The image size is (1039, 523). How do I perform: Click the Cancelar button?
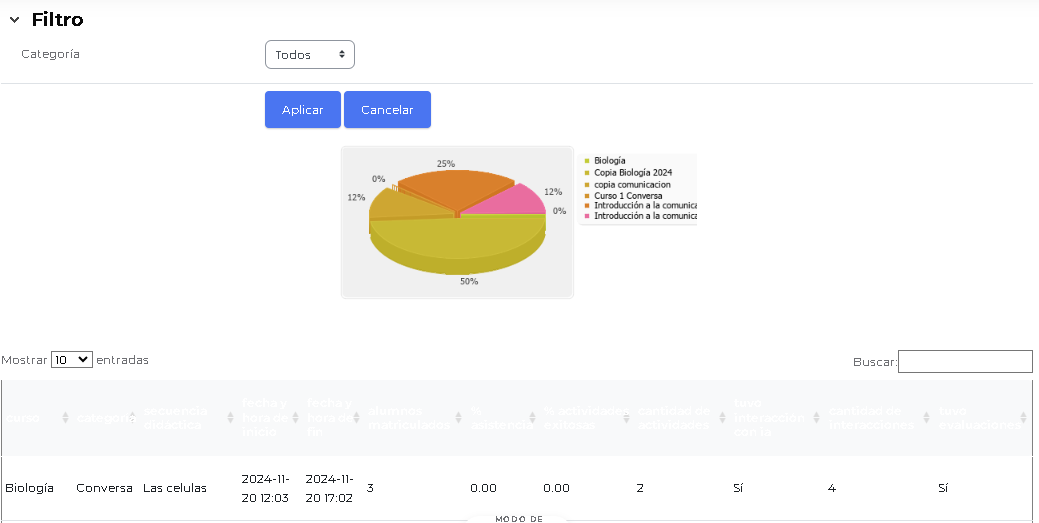387,110
